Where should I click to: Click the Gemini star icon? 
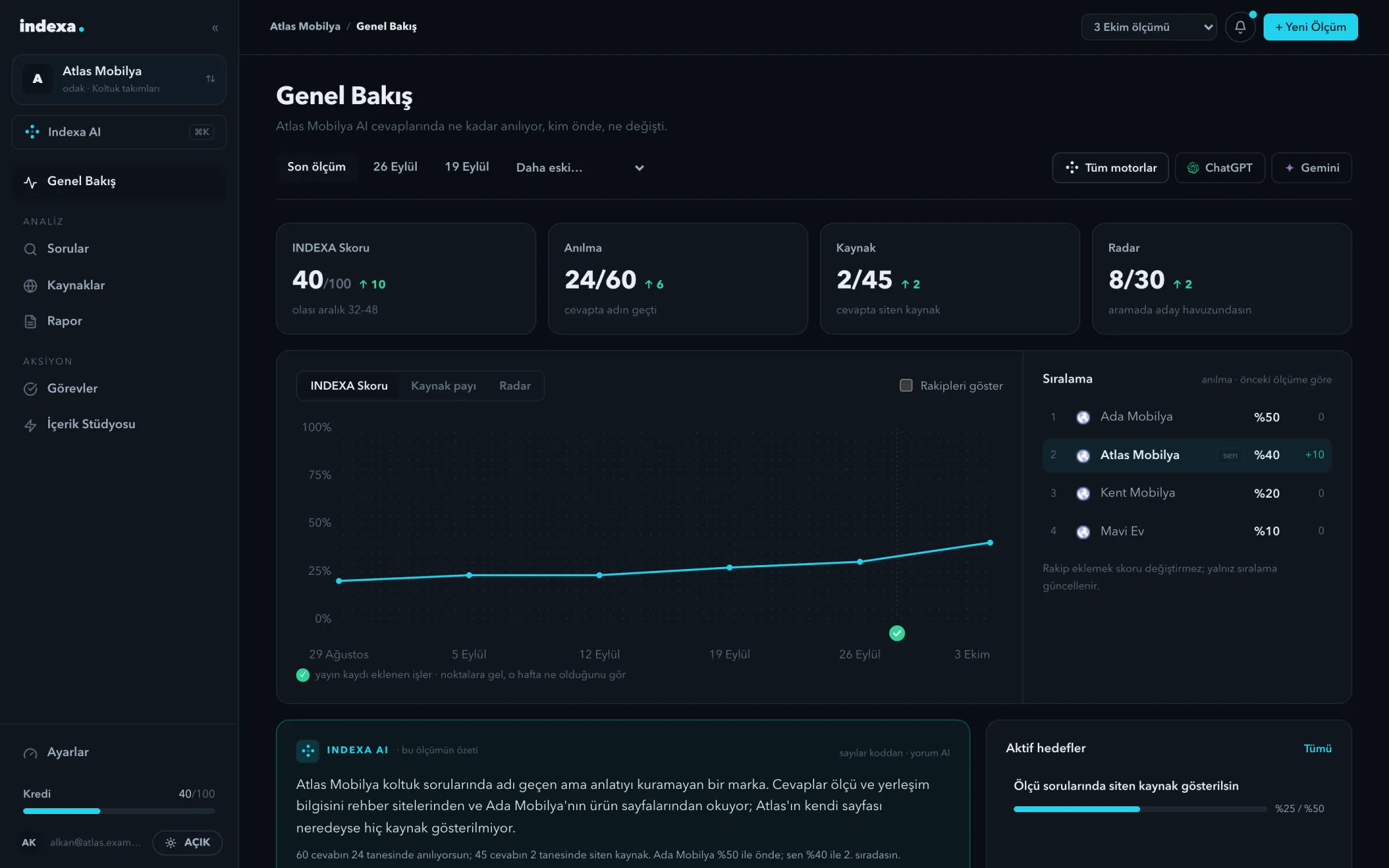(1289, 168)
